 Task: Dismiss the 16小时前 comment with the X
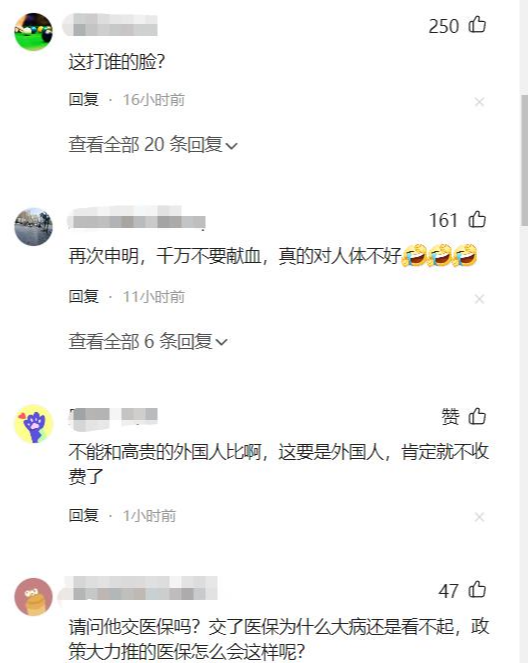point(479,102)
